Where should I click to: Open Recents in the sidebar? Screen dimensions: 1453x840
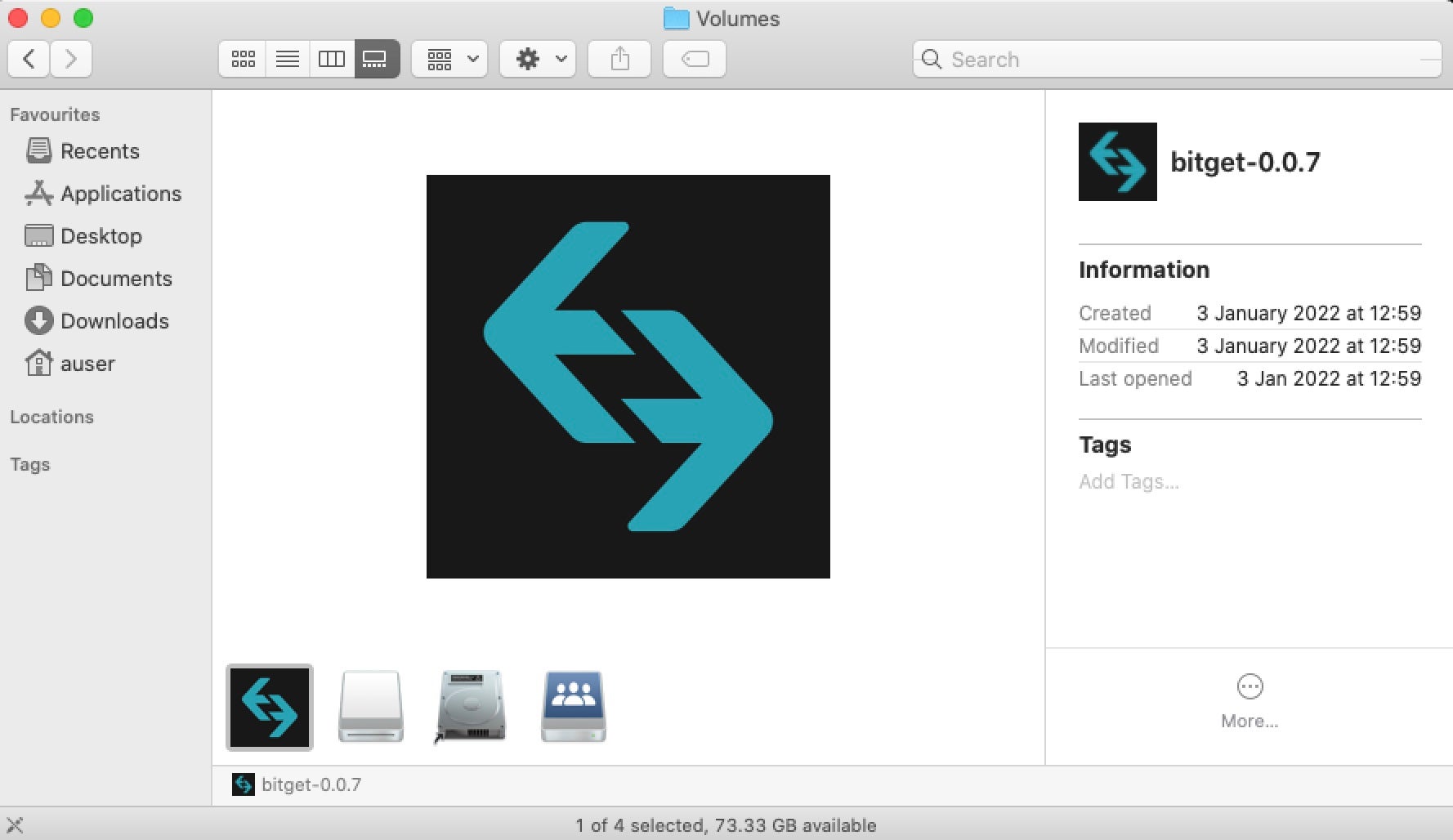100,151
